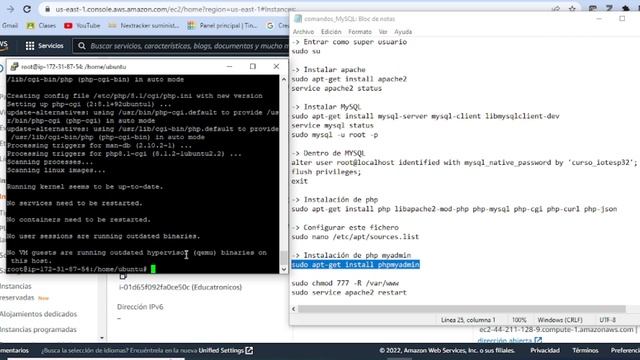Screen dimensions: 640x360
Task: Click the UTF-8 status bar entry
Action: [x=607, y=320]
